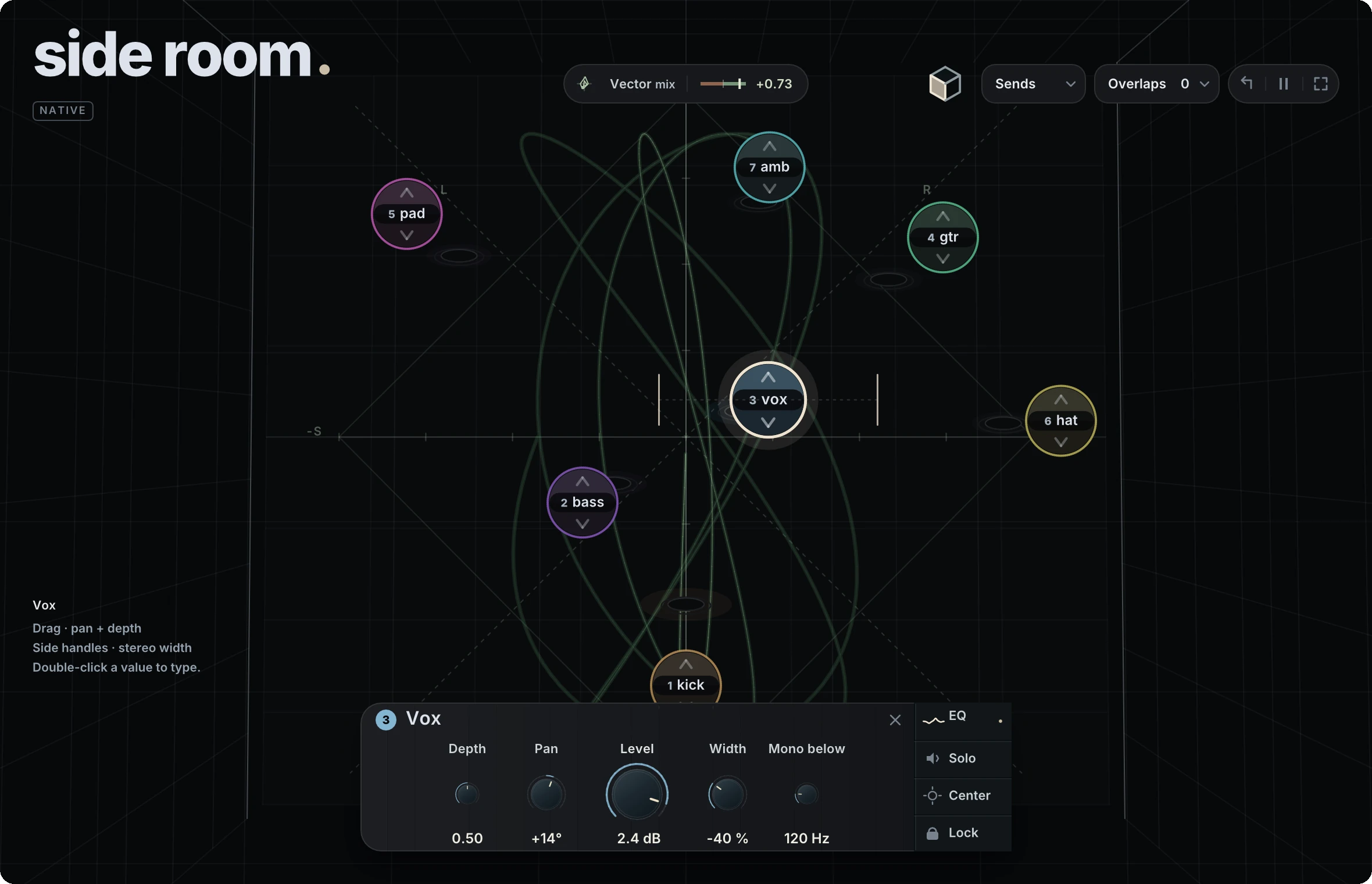Click the 3D cube view icon

pos(945,84)
